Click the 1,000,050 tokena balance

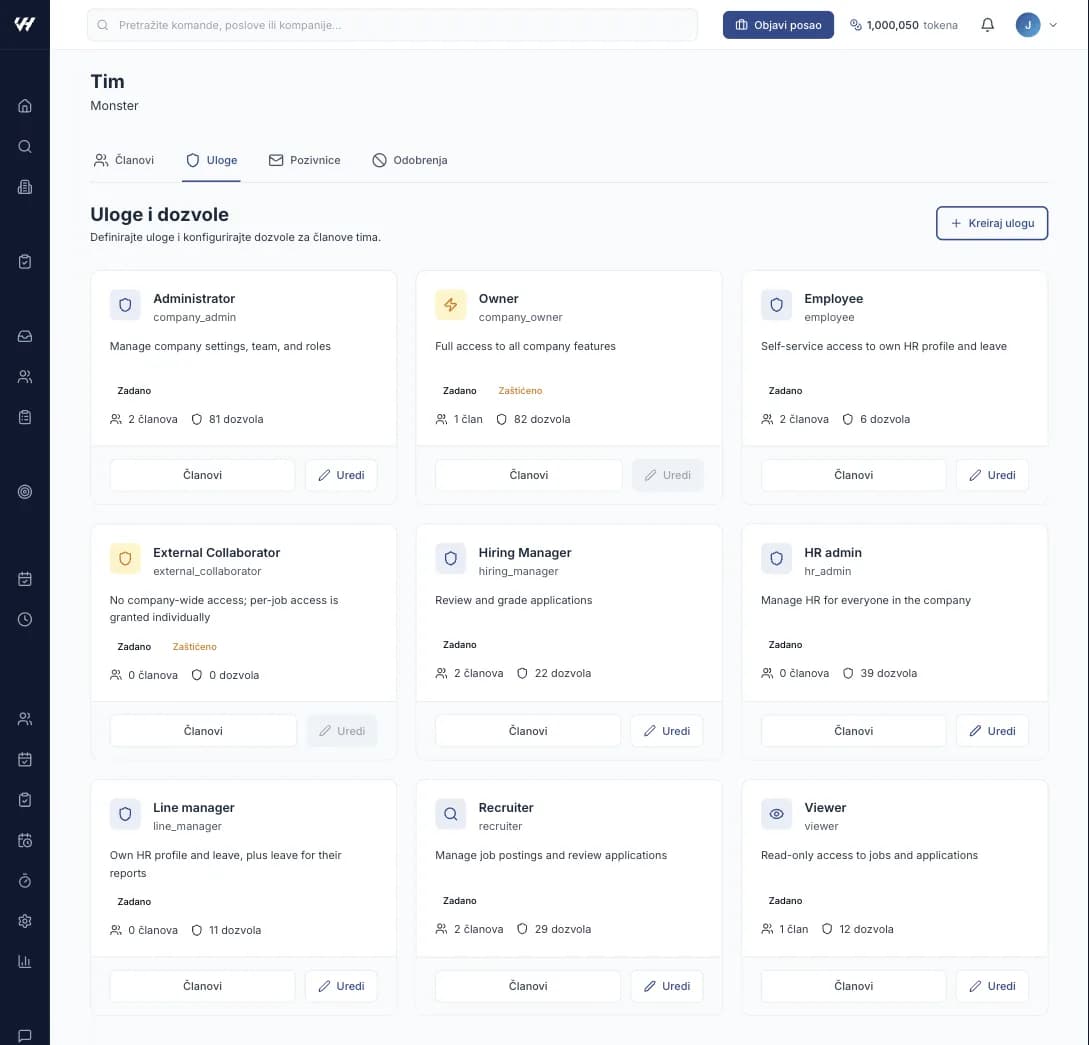coord(912,25)
